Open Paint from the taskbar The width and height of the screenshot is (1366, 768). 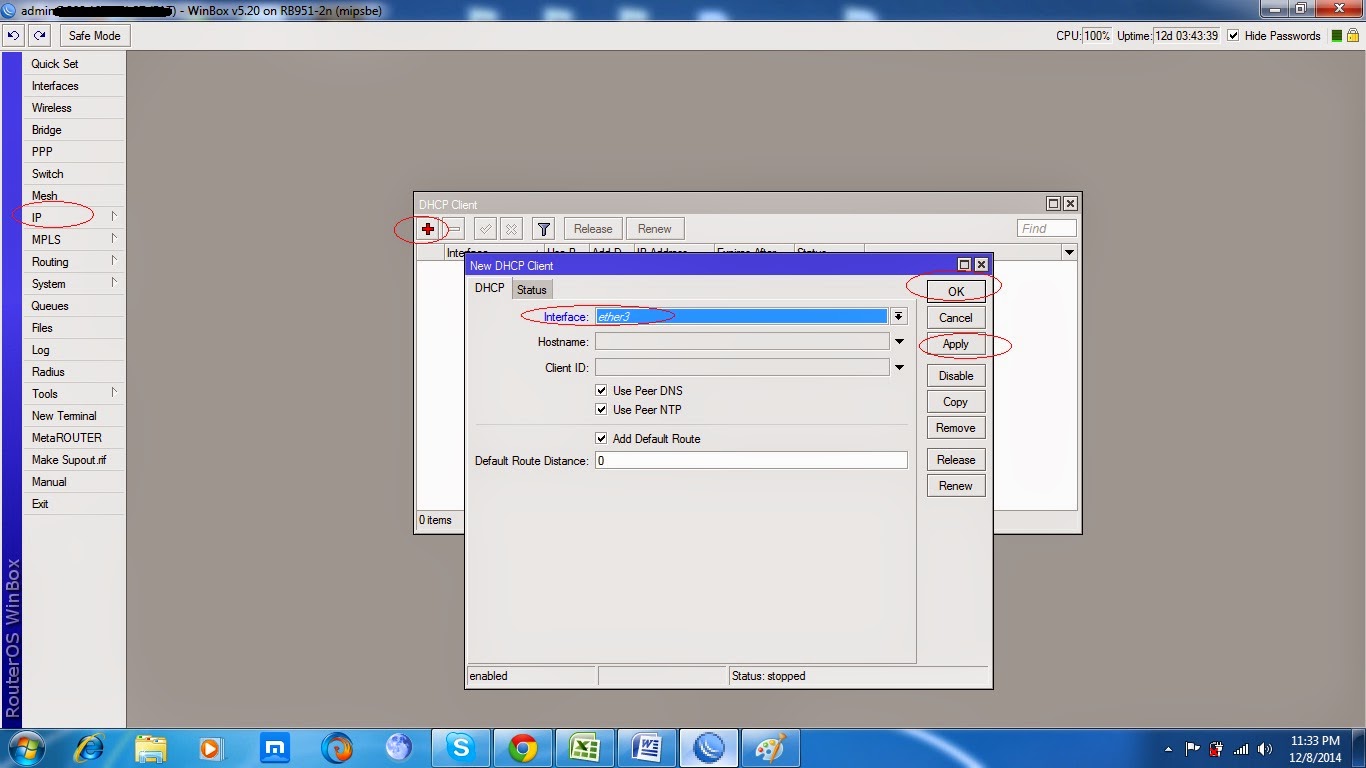point(771,748)
